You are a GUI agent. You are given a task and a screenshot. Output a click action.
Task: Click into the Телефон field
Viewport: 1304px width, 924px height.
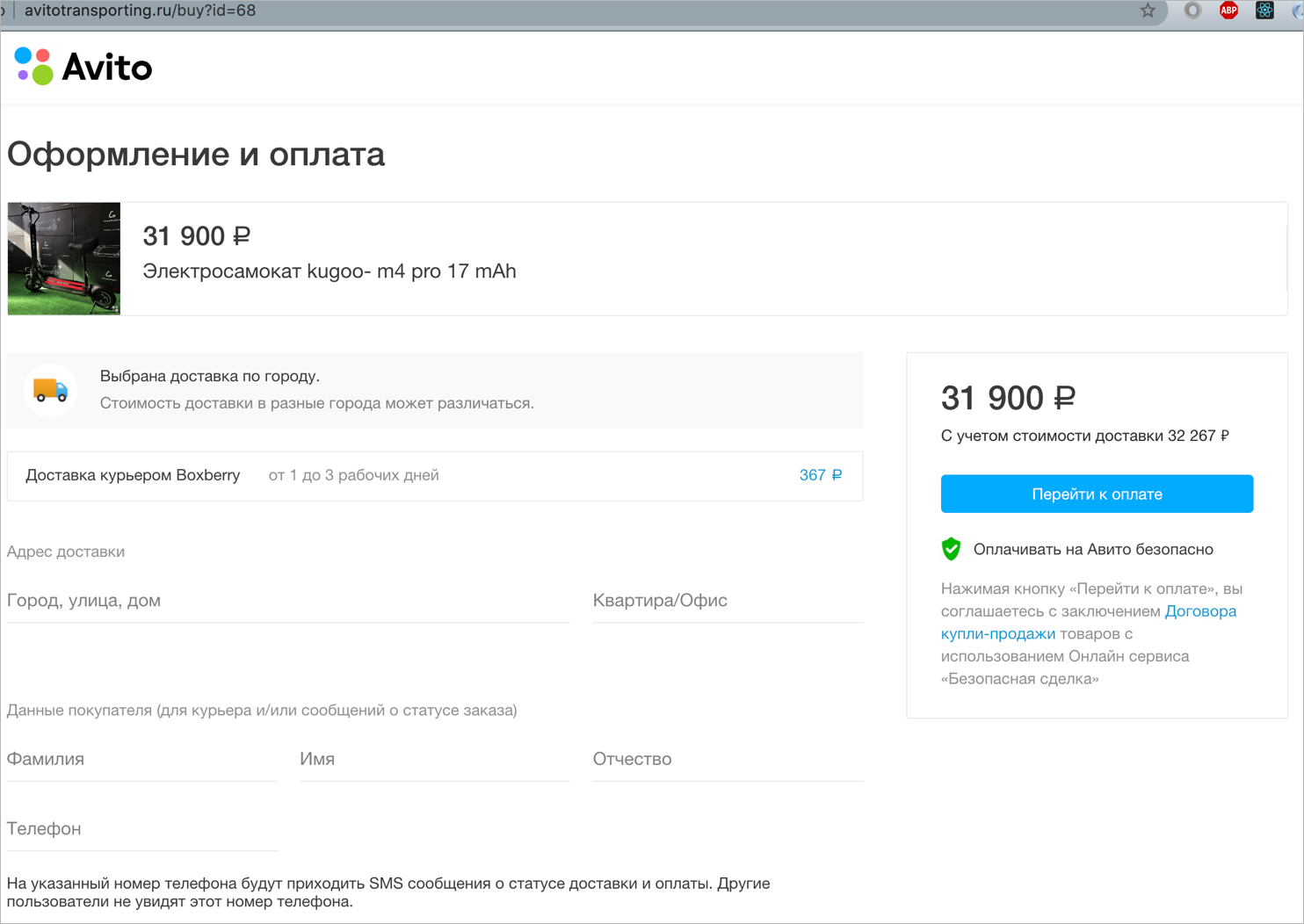[142, 828]
